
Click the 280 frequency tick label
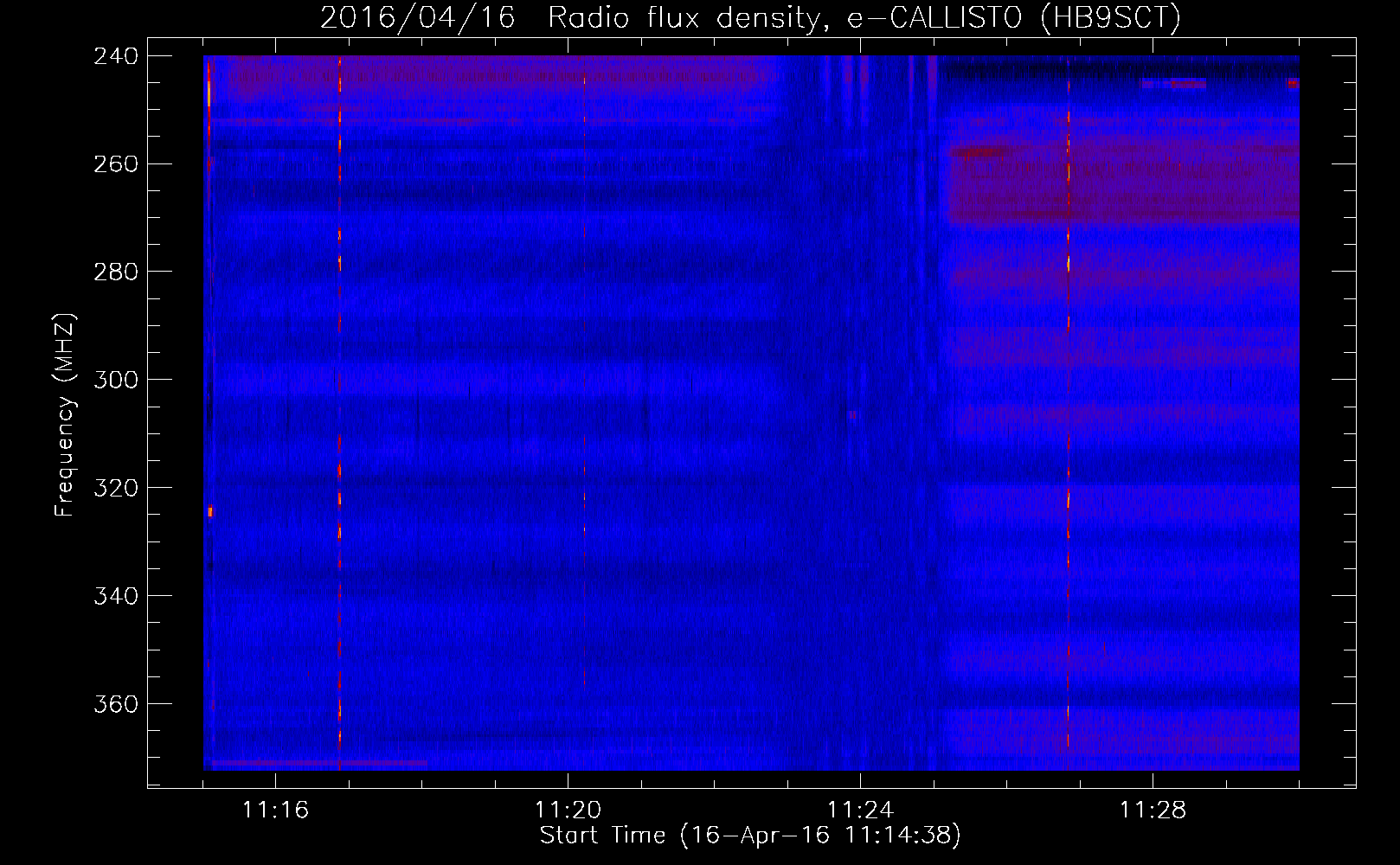[x=116, y=272]
